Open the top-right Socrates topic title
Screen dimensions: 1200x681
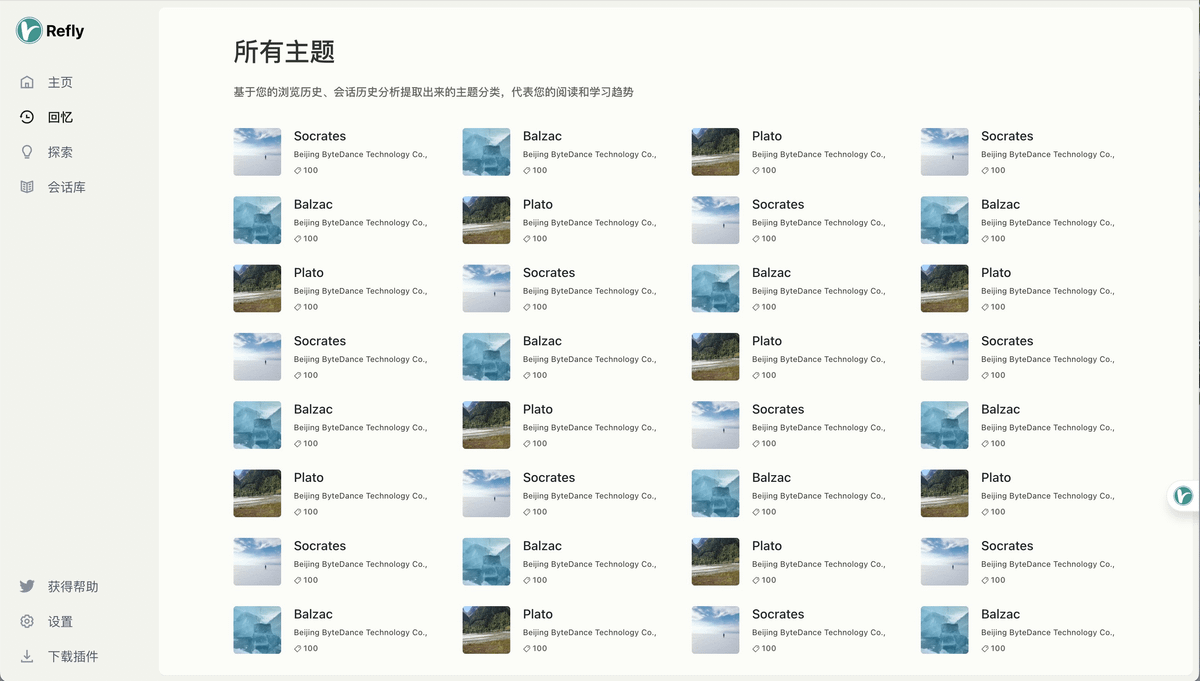[1007, 136]
